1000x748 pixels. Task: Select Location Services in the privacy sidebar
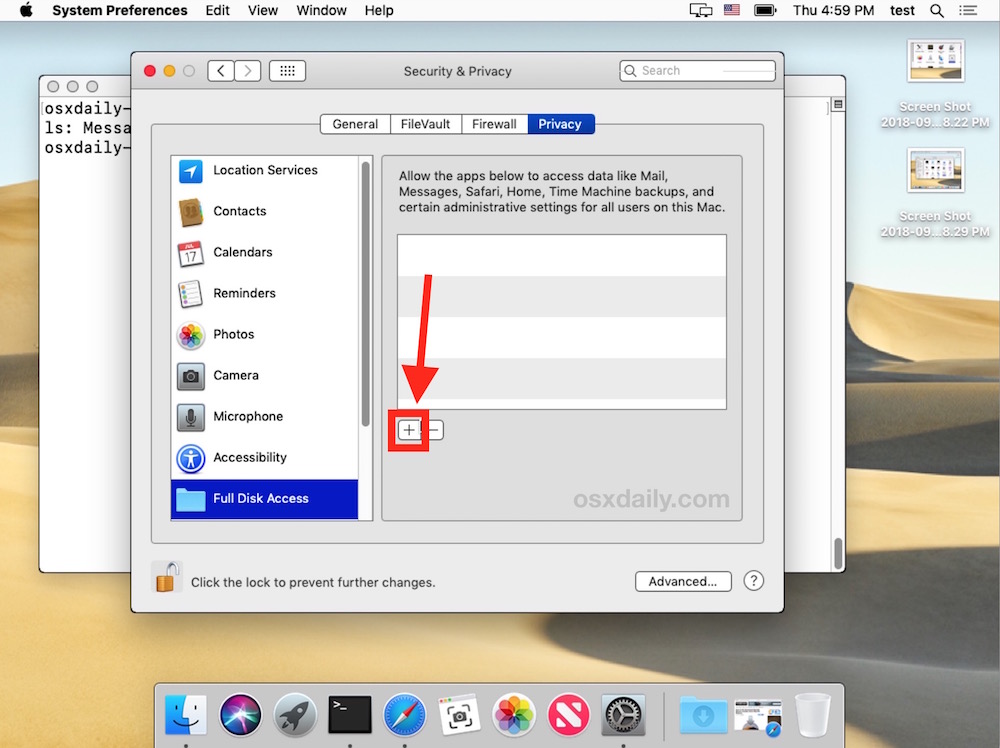click(x=263, y=170)
